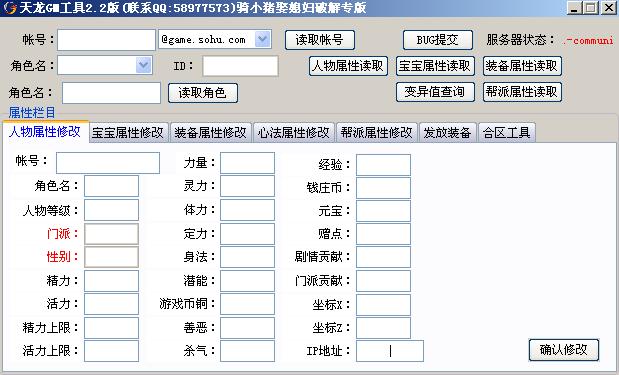Open the 心法属性修改 tab
The width and height of the screenshot is (619, 375).
point(294,133)
